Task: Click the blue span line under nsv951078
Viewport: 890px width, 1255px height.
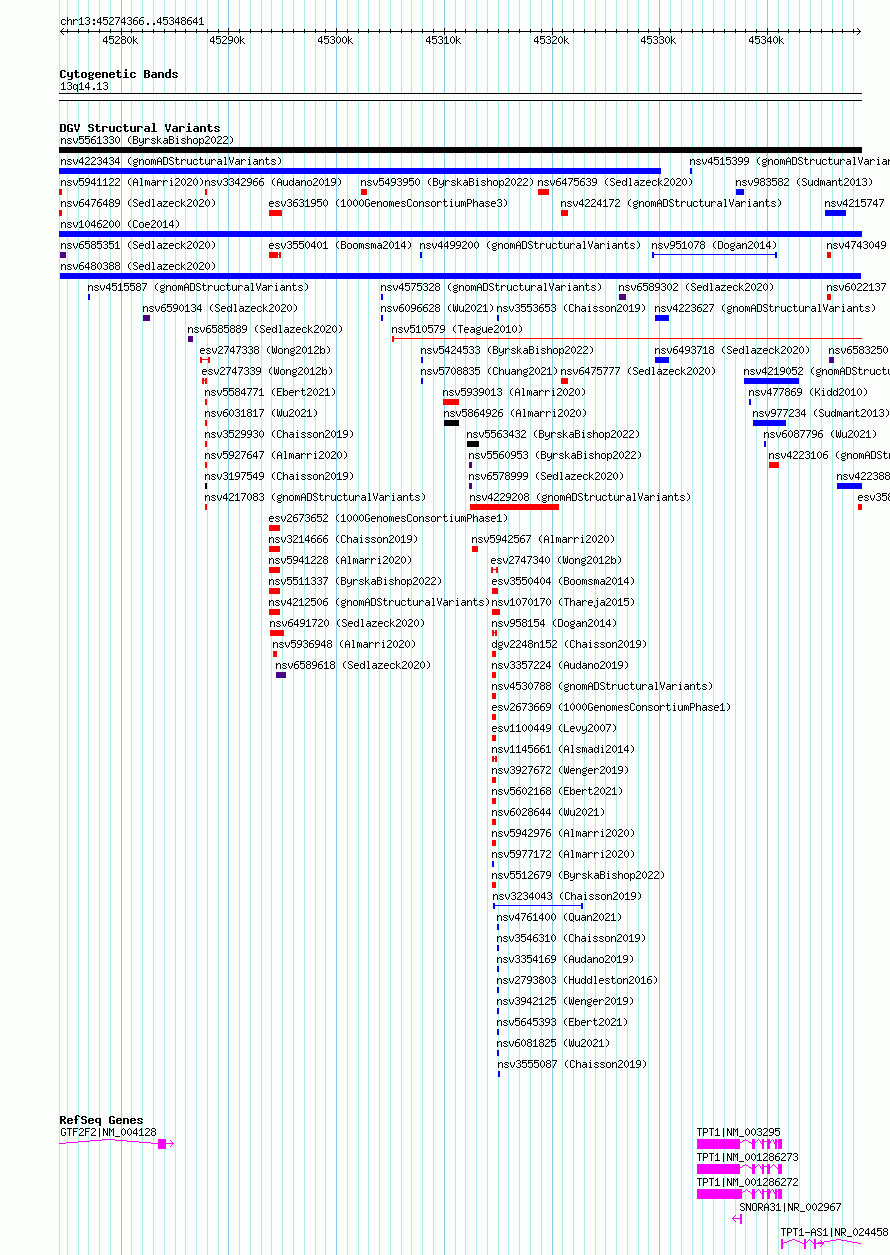Action: tap(714, 254)
